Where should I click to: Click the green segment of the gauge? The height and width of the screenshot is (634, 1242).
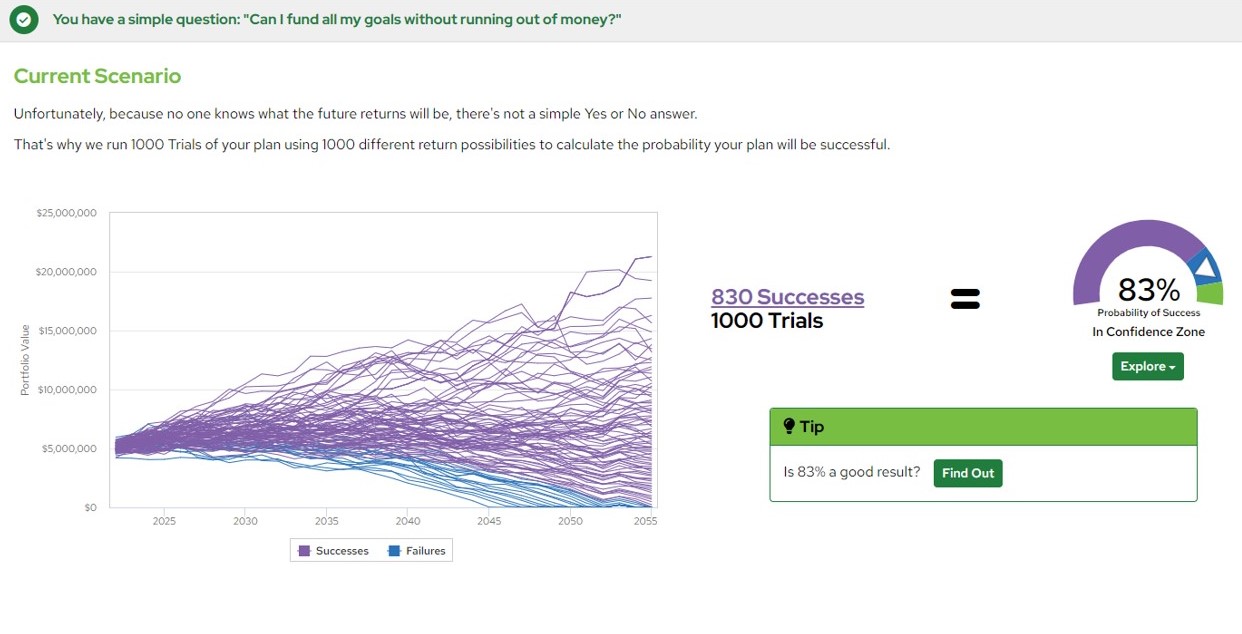pos(1210,293)
